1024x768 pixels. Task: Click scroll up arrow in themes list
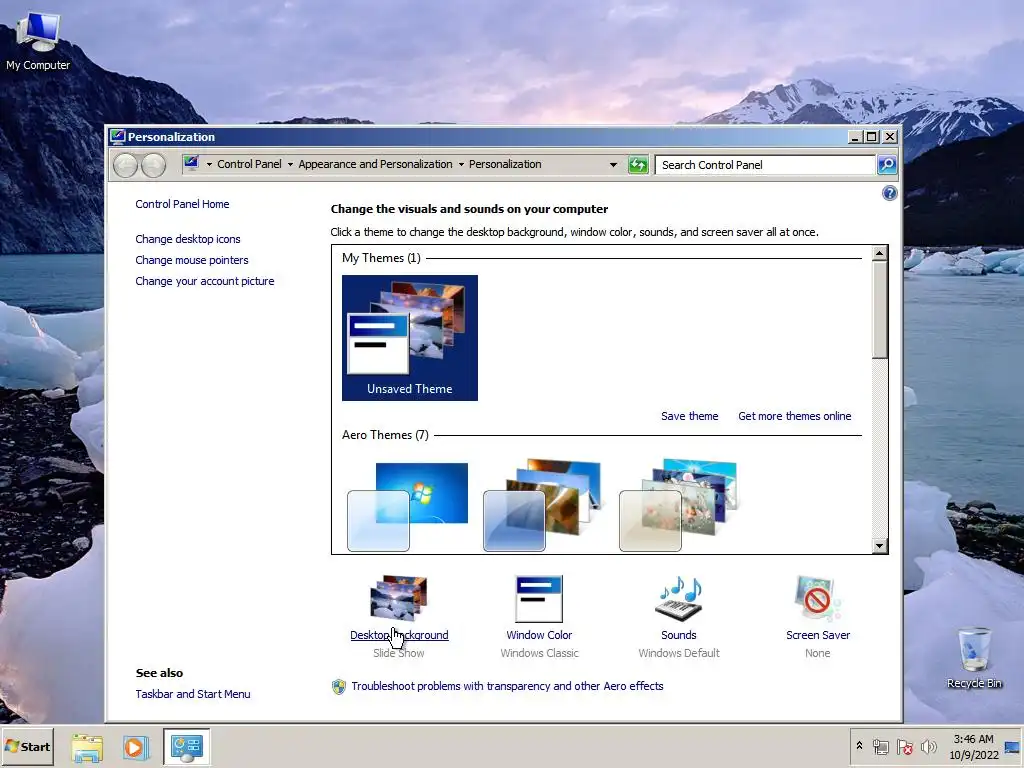pos(880,253)
